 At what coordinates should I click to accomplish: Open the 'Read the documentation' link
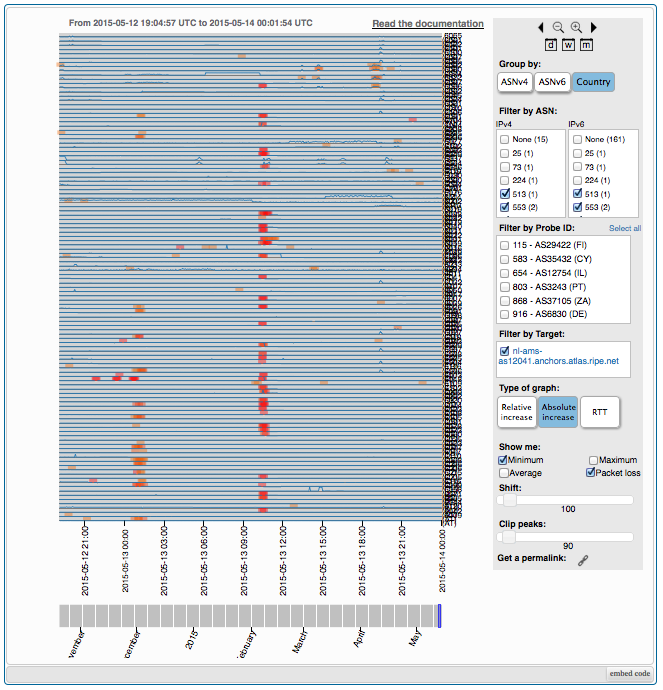click(427, 24)
